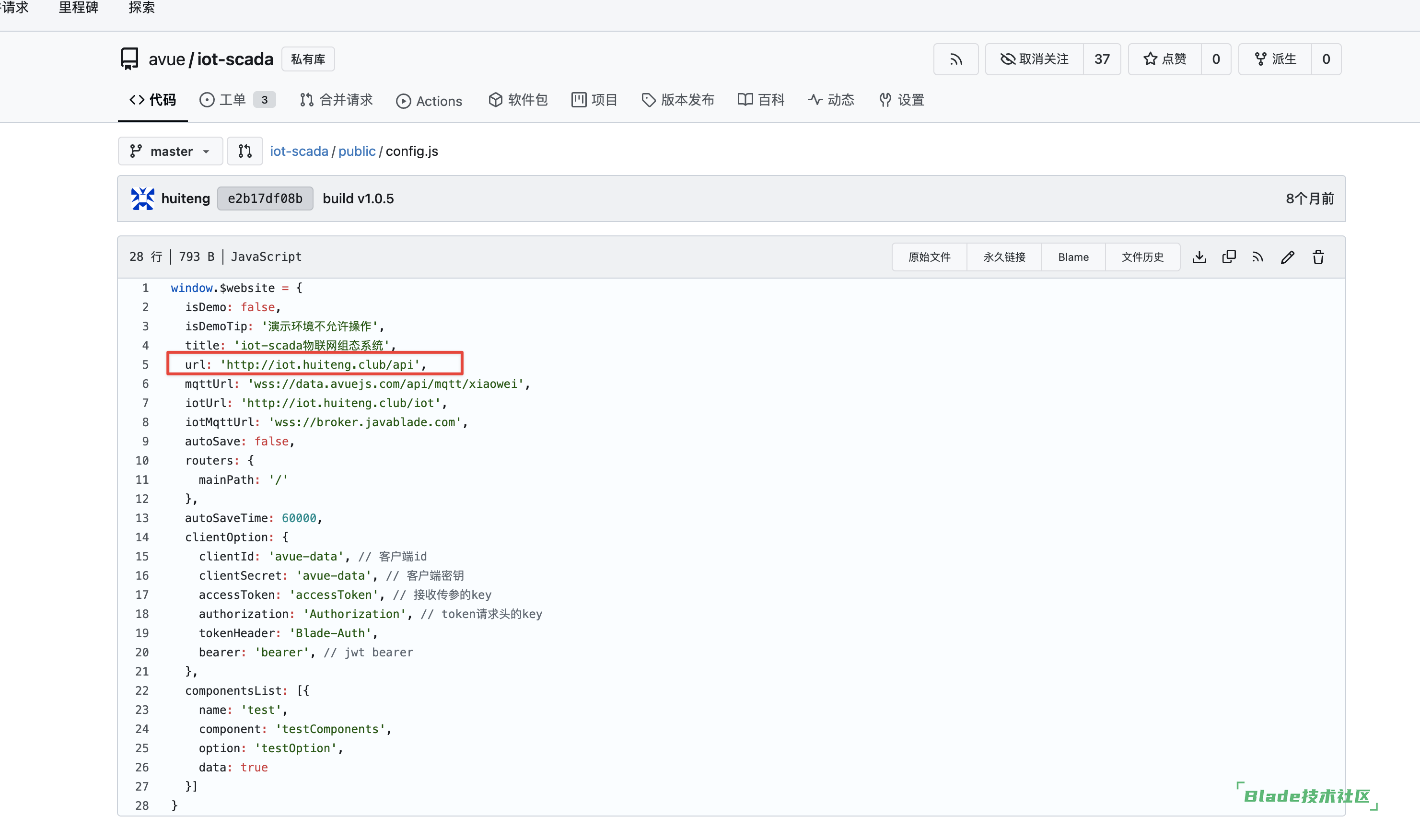Click the RSS icon in file toolbar
Image resolution: width=1420 pixels, height=840 pixels.
1257,257
